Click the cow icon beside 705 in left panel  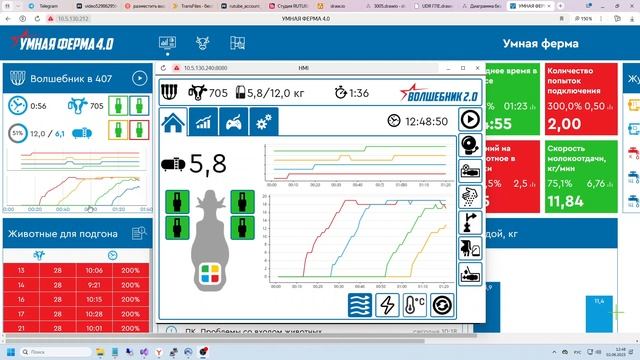coord(77,105)
